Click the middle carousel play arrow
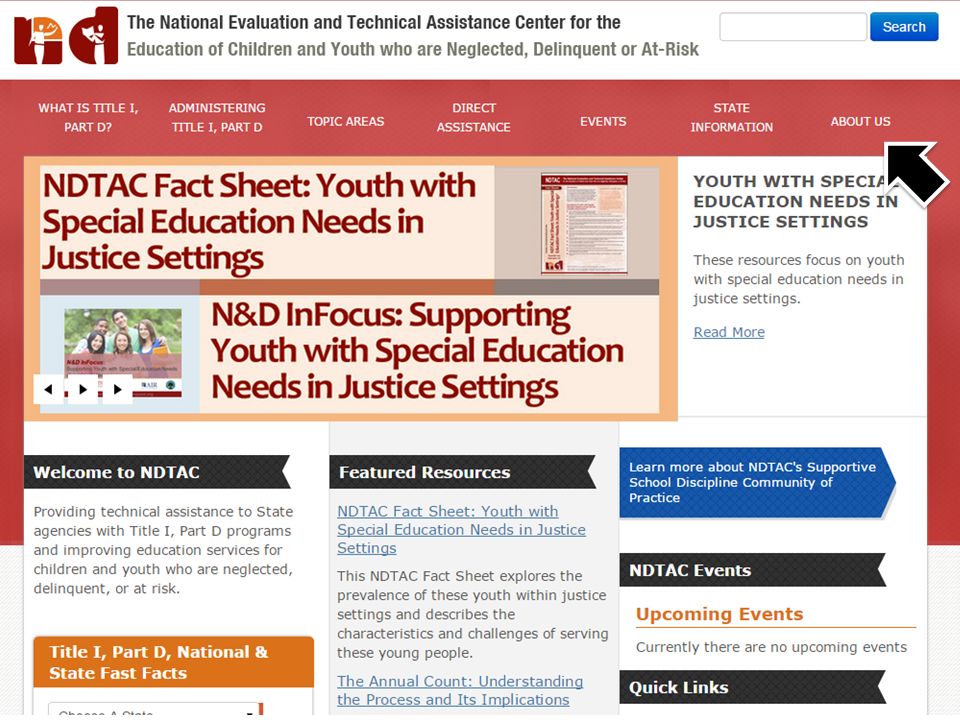This screenshot has width=960, height=720. click(x=83, y=389)
